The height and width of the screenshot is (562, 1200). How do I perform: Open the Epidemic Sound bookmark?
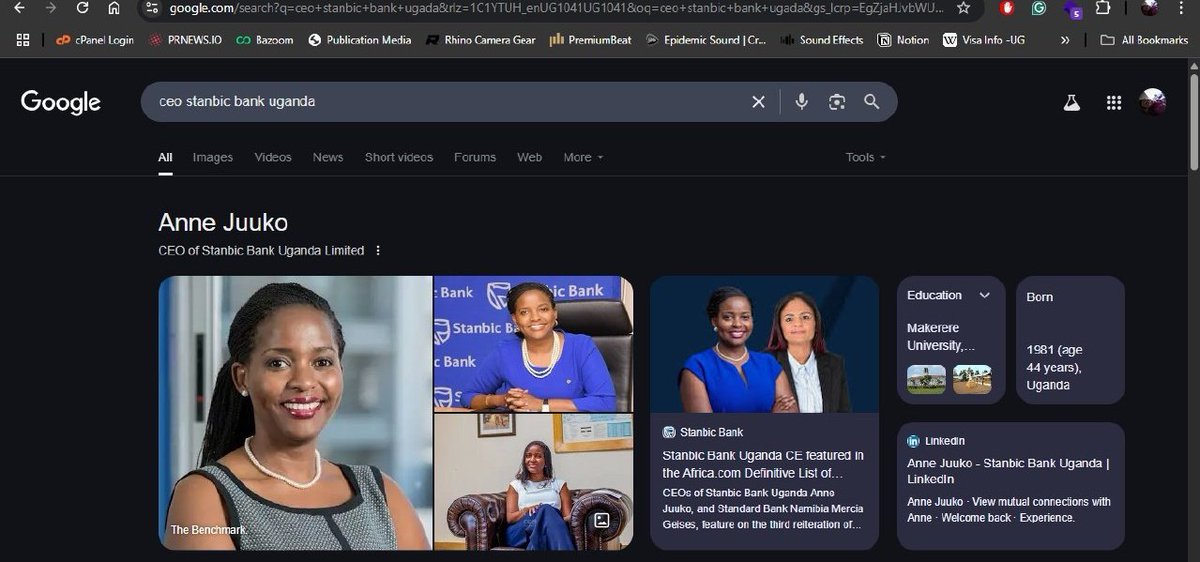coord(706,40)
